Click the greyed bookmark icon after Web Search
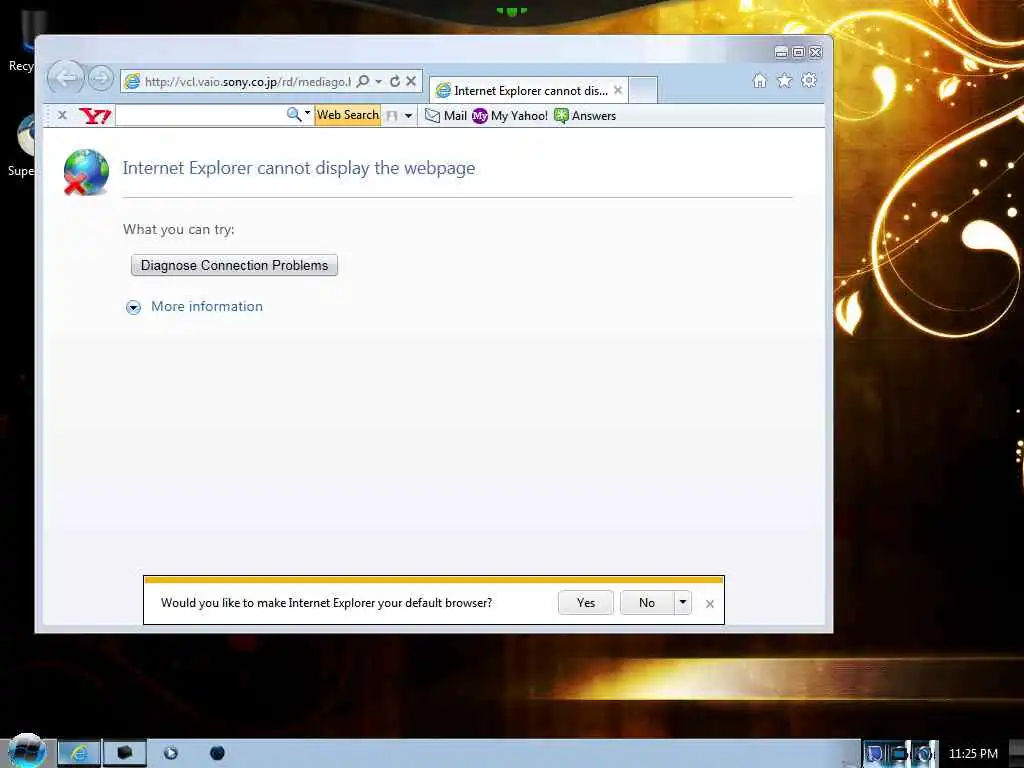 392,116
